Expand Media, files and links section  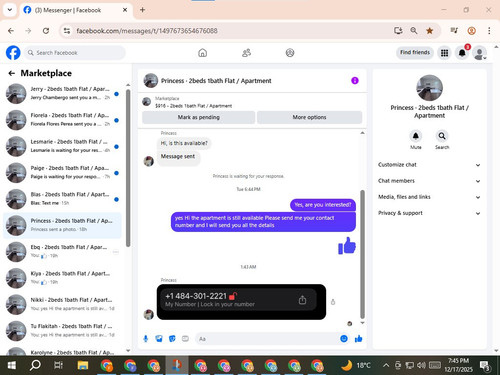(429, 197)
